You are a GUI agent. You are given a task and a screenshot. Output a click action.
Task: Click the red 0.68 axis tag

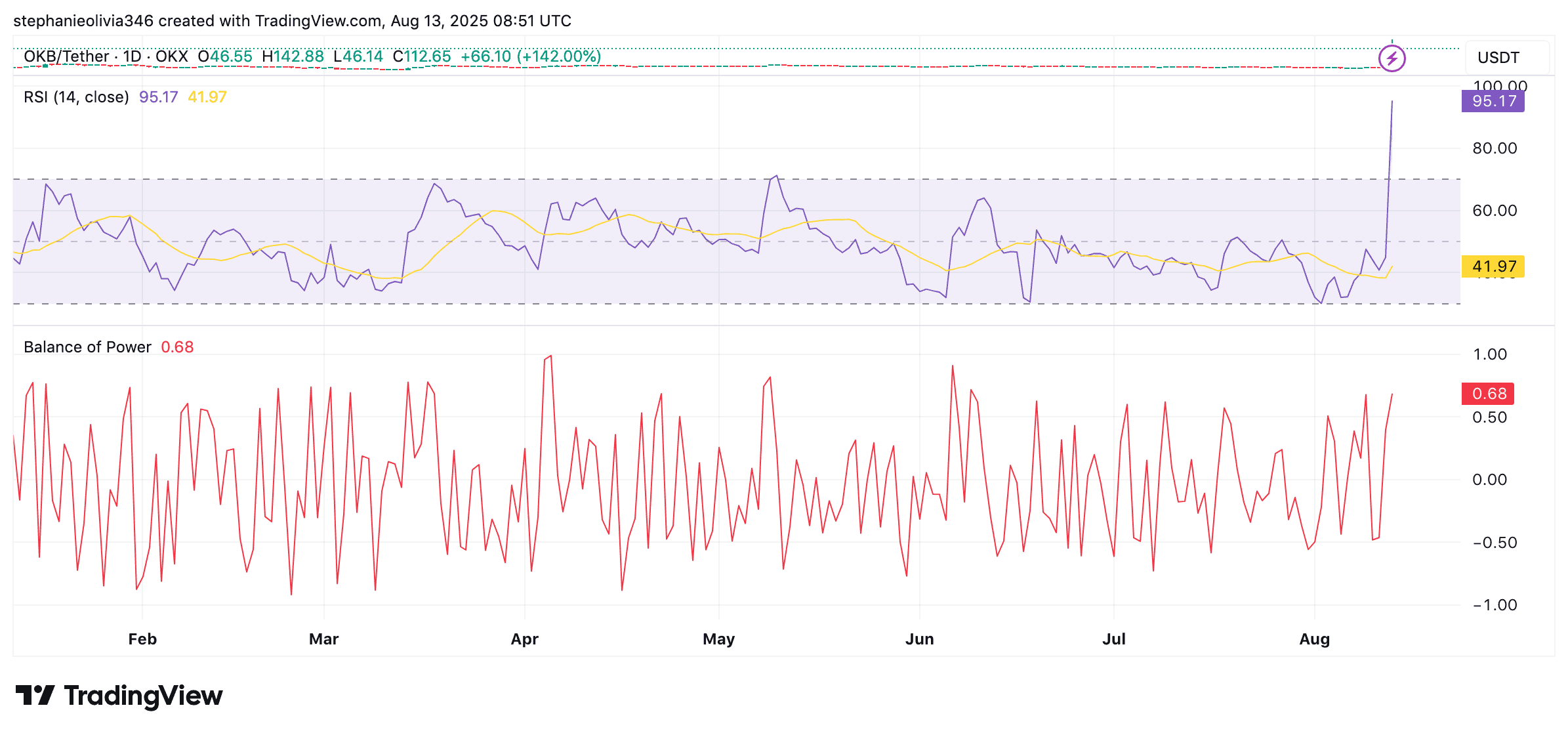point(1488,394)
